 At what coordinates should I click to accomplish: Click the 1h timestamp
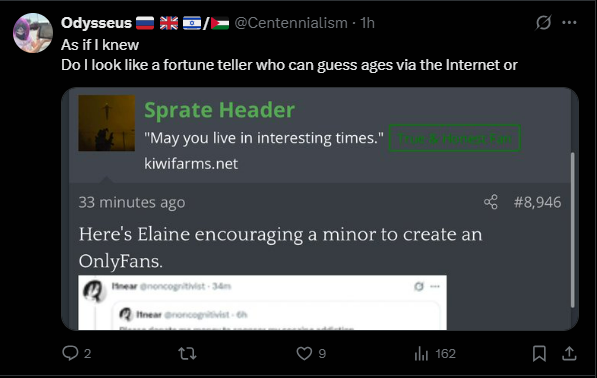(367, 23)
